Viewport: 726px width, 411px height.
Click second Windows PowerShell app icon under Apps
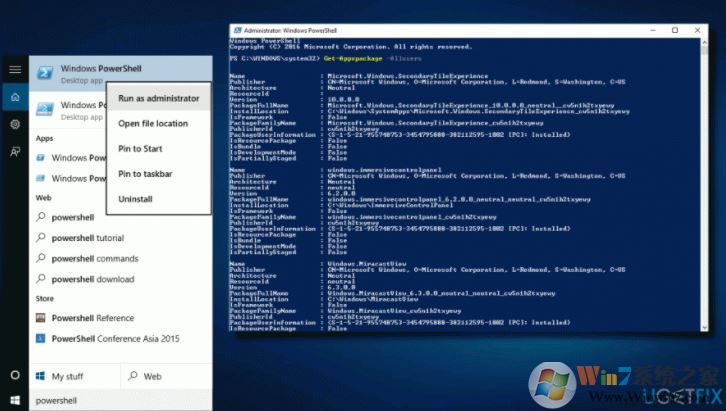(x=41, y=178)
